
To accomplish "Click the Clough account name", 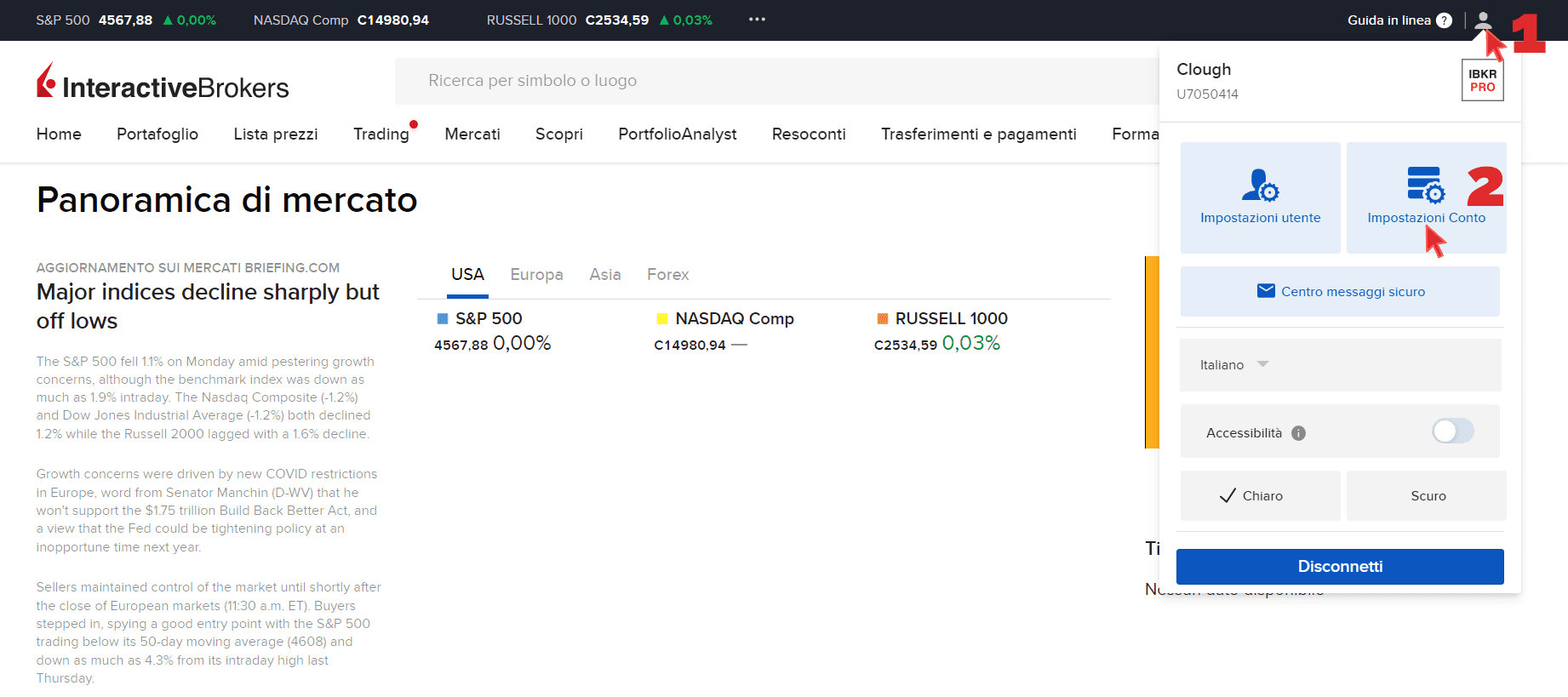I will tap(1204, 70).
